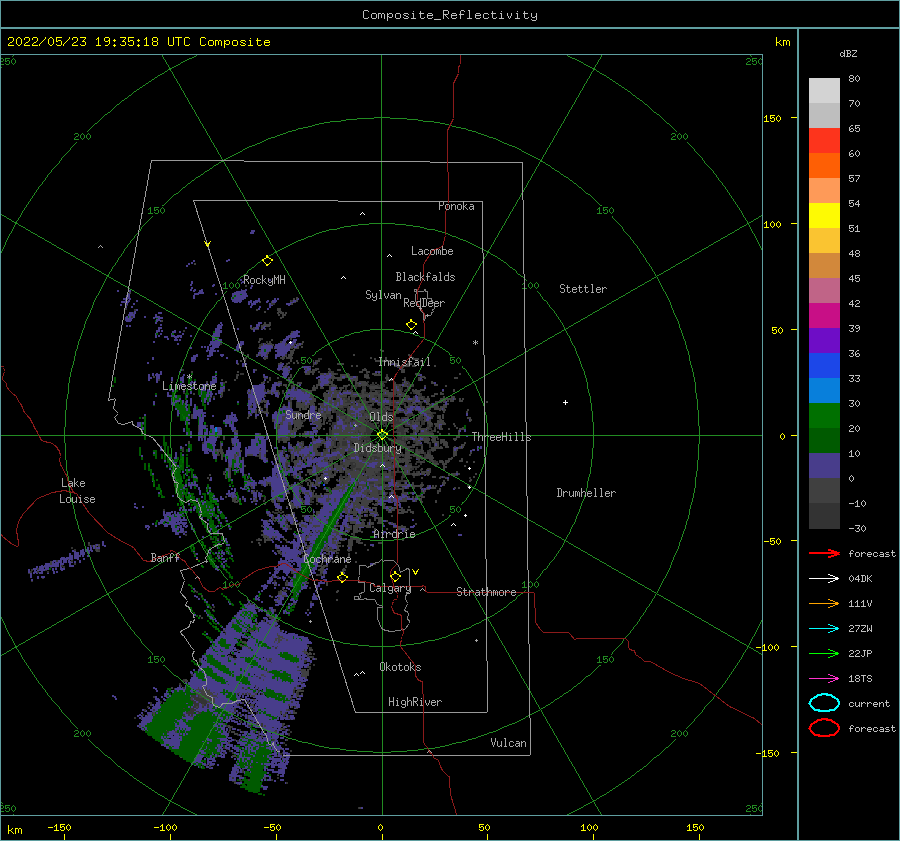
Task: Click the ThreeHills label
Action: pos(502,437)
